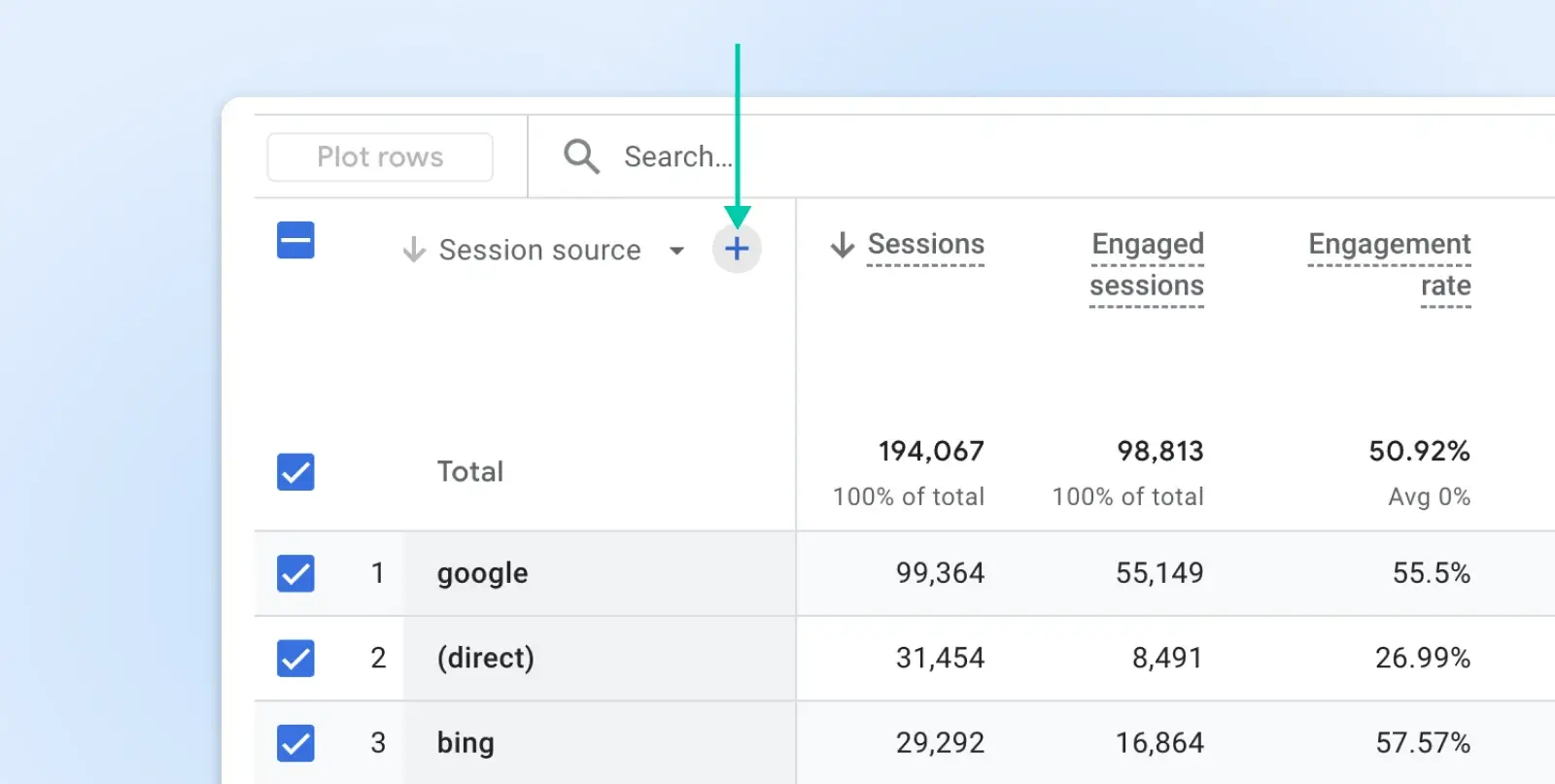1555x784 pixels.
Task: Open the Session source dimension dropdown
Action: [x=676, y=251]
